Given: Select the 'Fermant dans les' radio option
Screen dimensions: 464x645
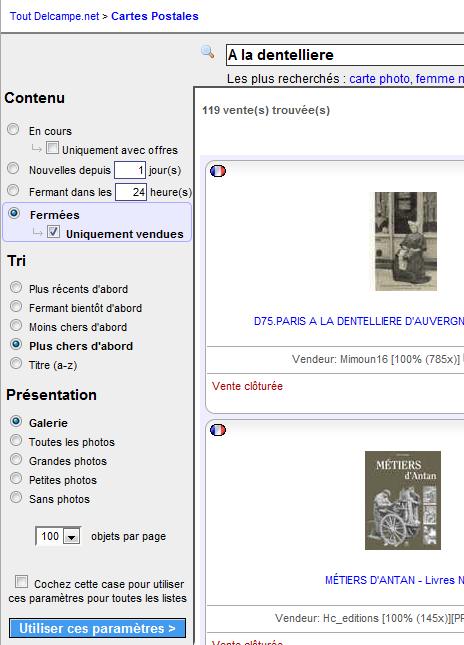Looking at the screenshot, I should 13,190.
